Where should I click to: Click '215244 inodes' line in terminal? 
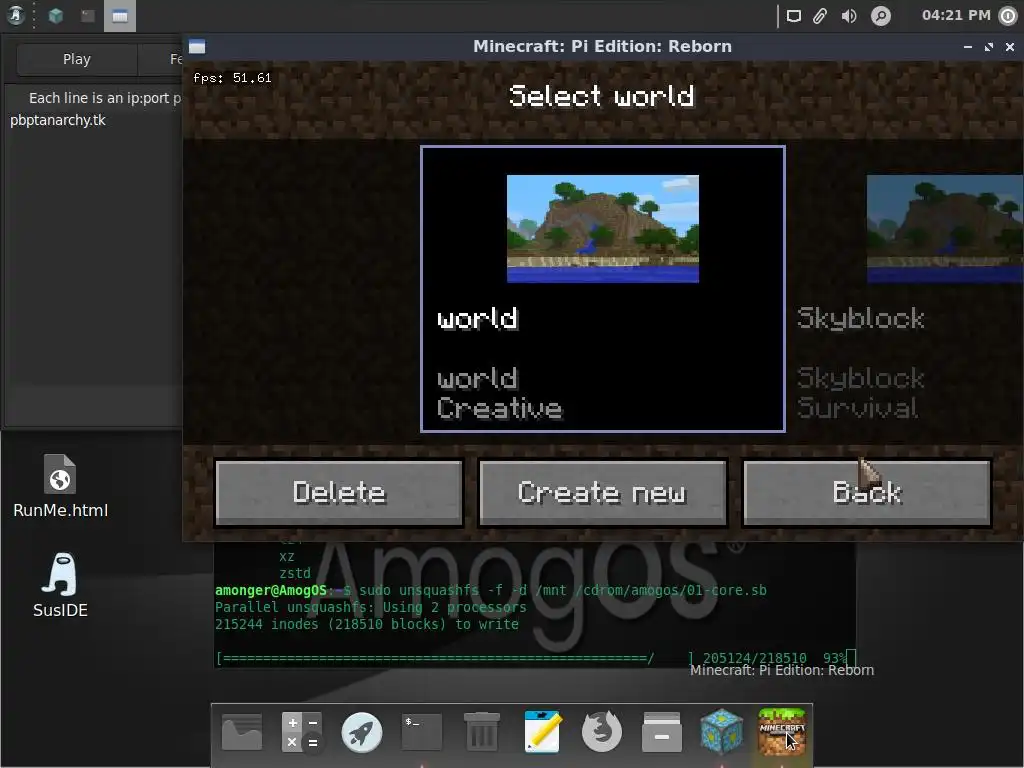click(367, 624)
